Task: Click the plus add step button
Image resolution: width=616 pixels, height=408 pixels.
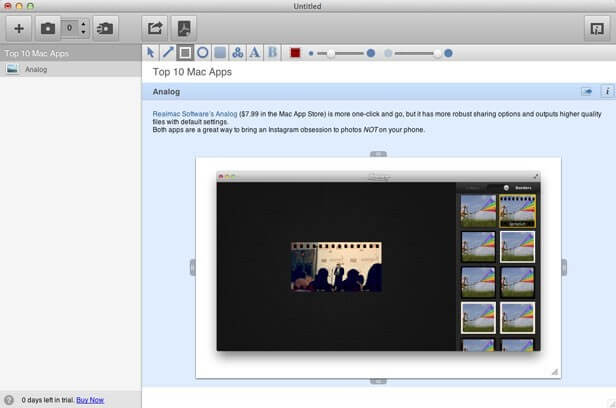Action: 18,28
